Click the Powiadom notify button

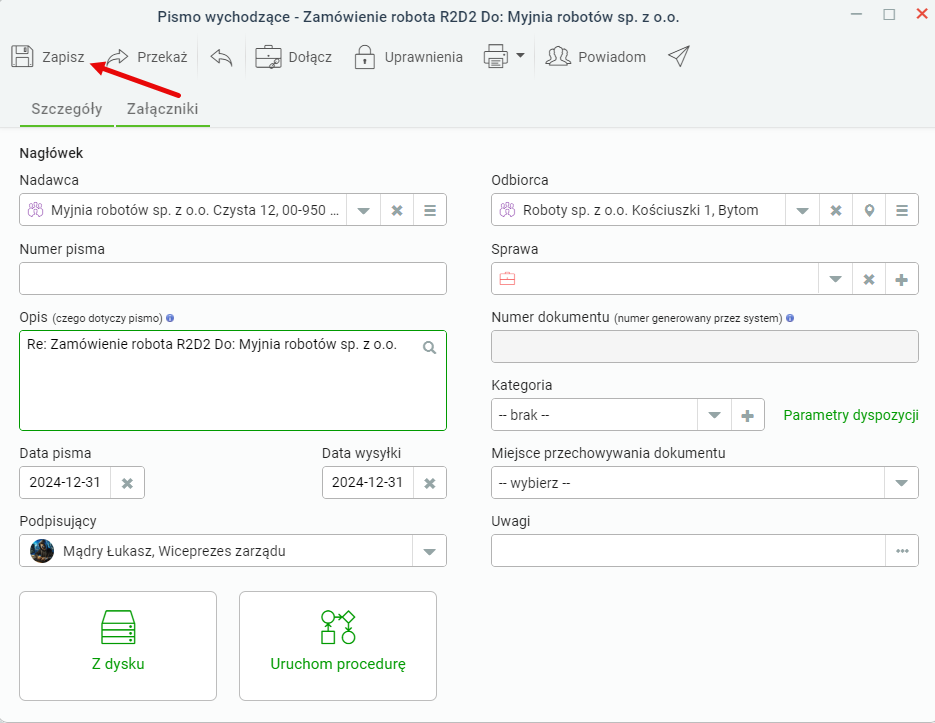click(x=596, y=57)
